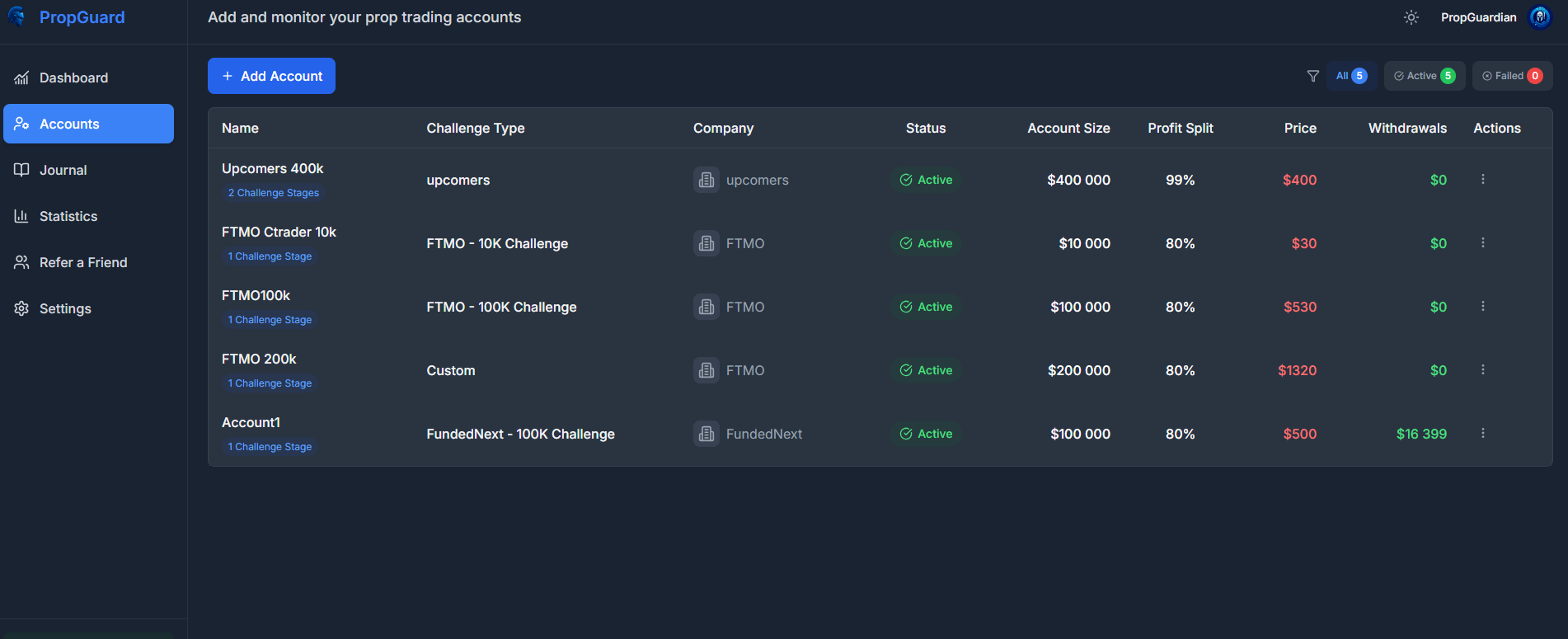Click FTMO - 10K Challenge type
The image size is (1568, 639).
point(497,243)
